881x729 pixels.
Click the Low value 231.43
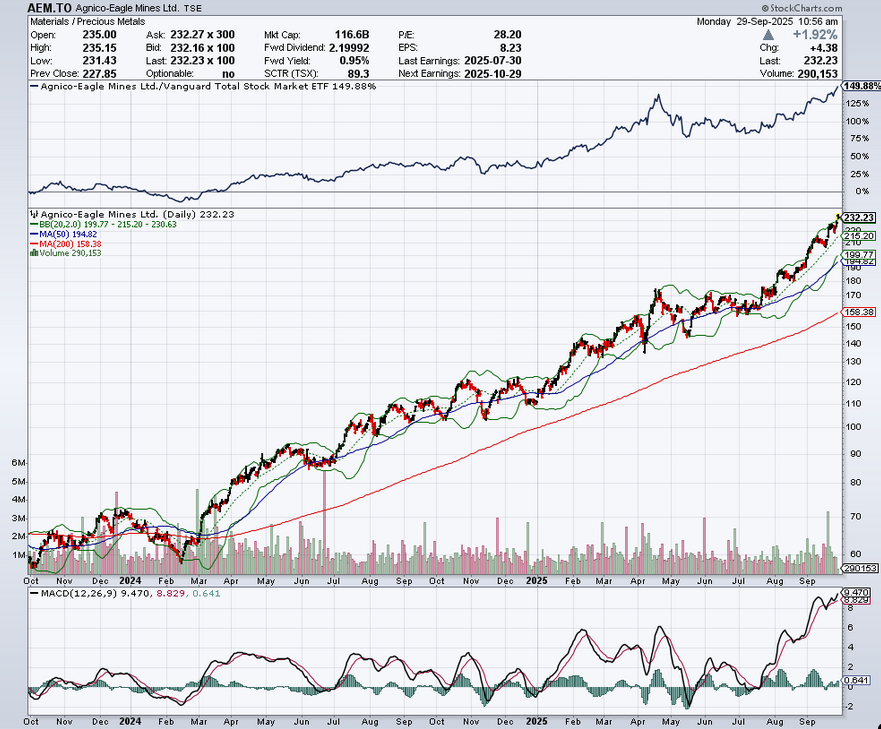click(x=99, y=61)
